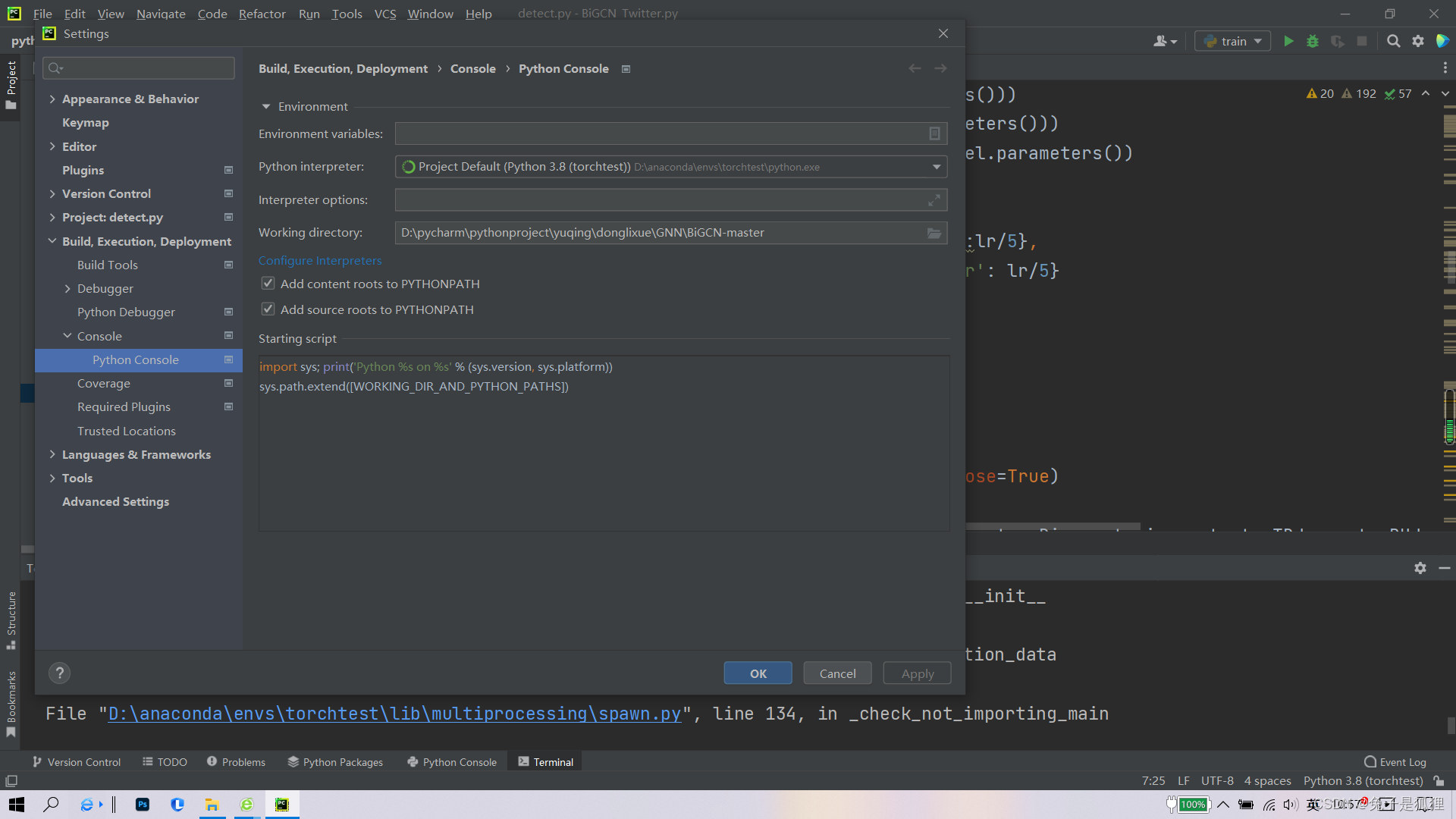
Task: Select Trusted Locations settings
Action: tap(126, 431)
